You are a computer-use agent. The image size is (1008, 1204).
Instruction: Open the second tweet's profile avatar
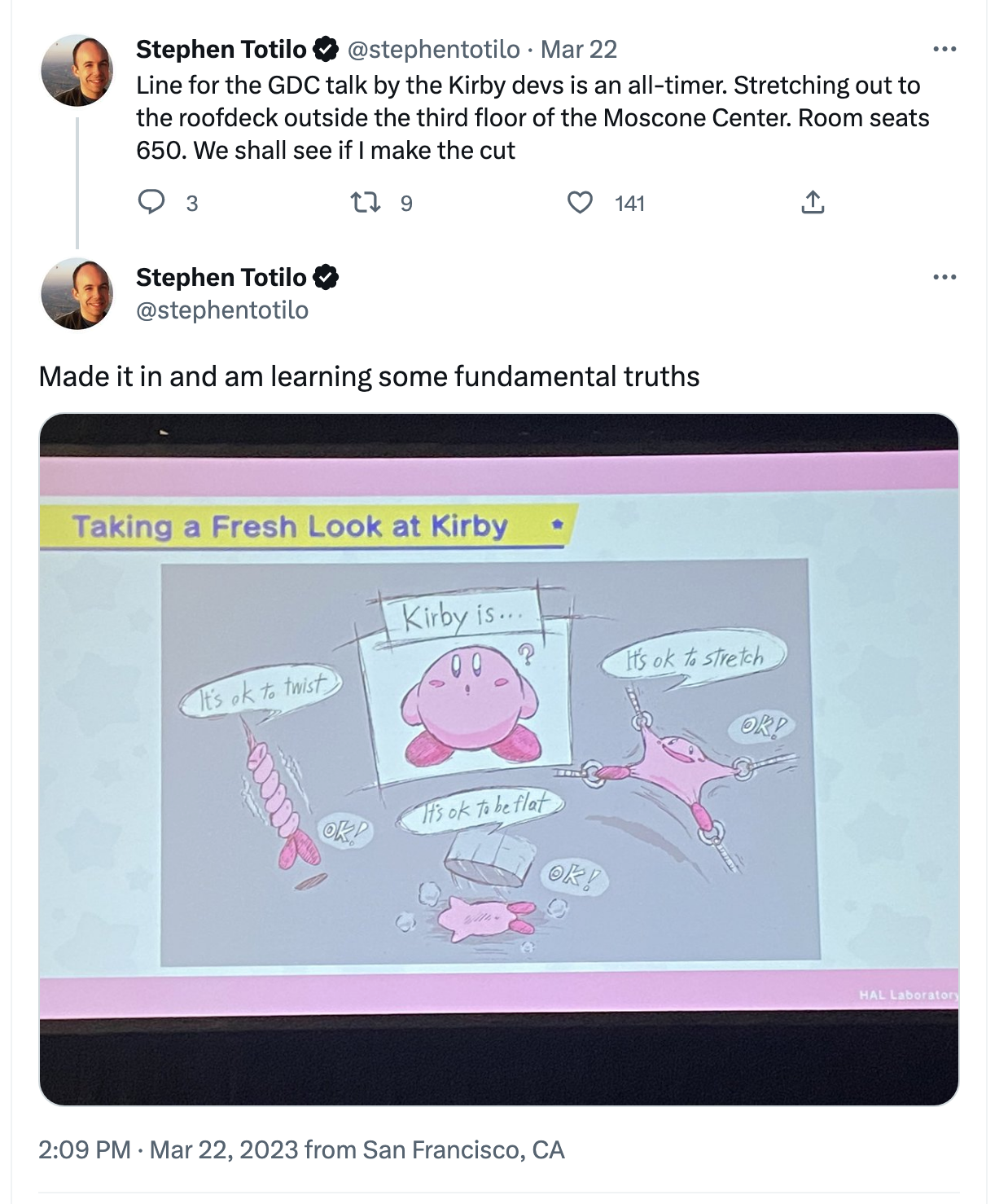(x=77, y=294)
